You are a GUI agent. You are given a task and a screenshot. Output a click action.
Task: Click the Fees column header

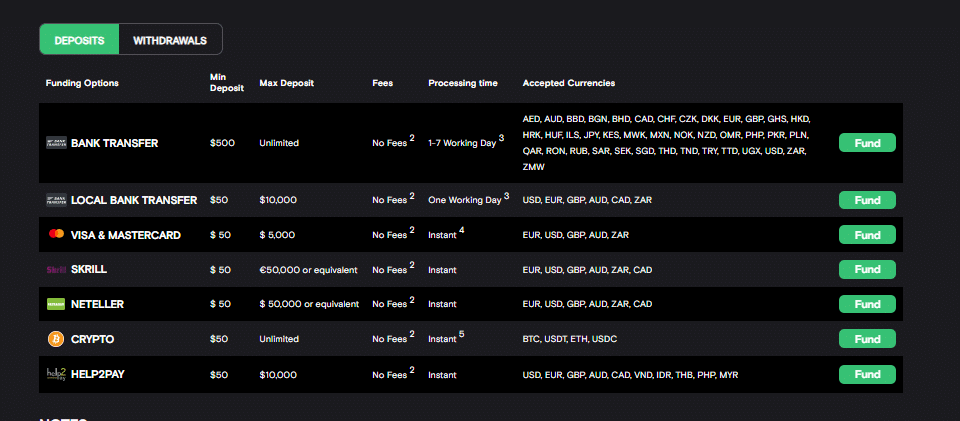(x=383, y=83)
